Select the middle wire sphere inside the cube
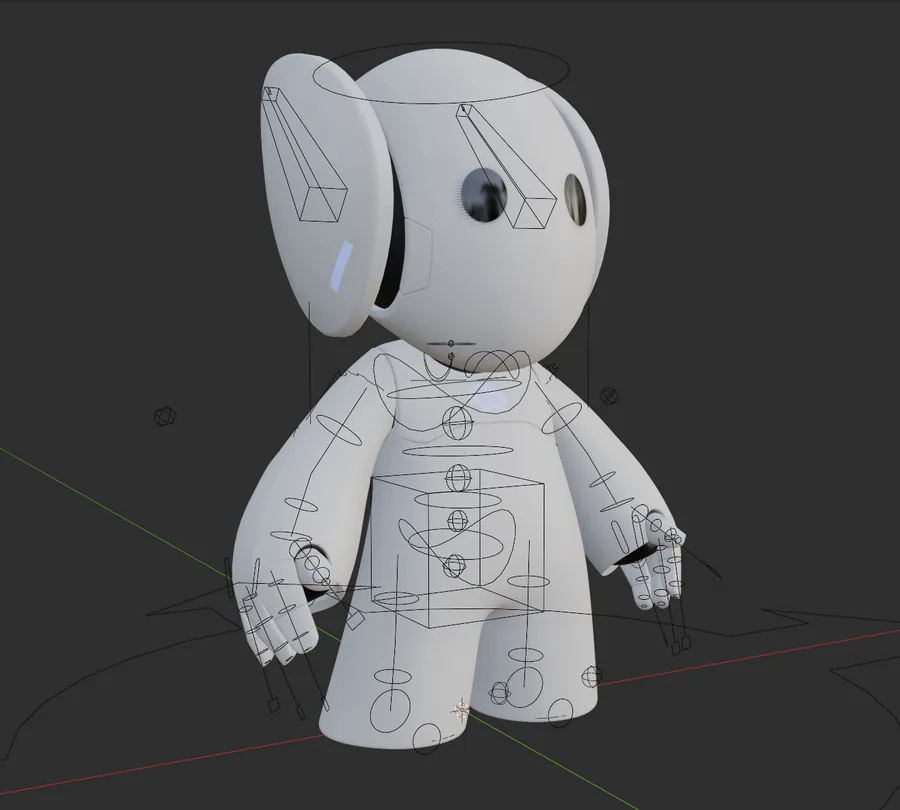This screenshot has width=900, height=810. (x=457, y=521)
